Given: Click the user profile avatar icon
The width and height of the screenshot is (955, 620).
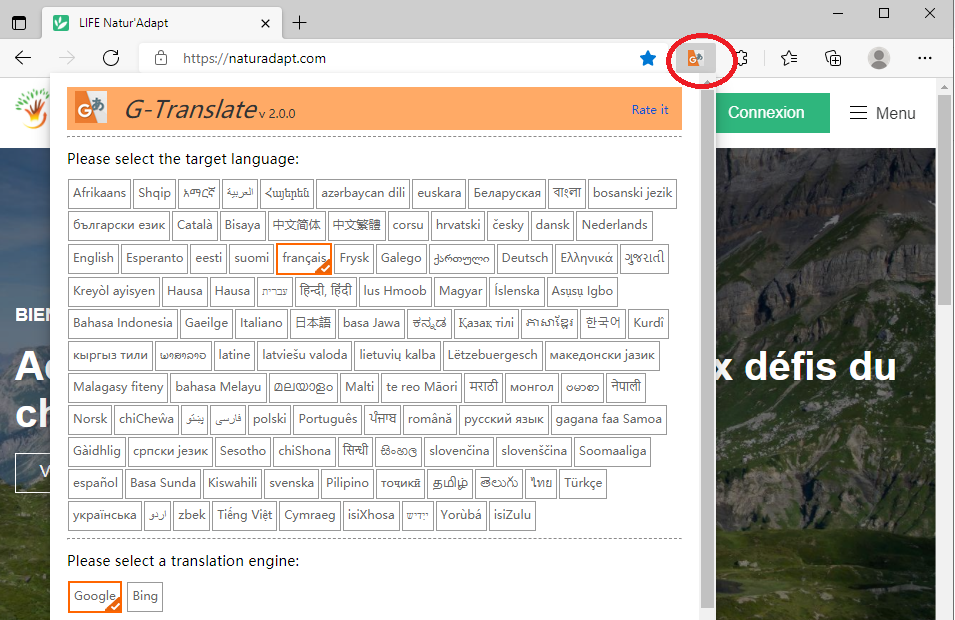Looking at the screenshot, I should [x=879, y=58].
